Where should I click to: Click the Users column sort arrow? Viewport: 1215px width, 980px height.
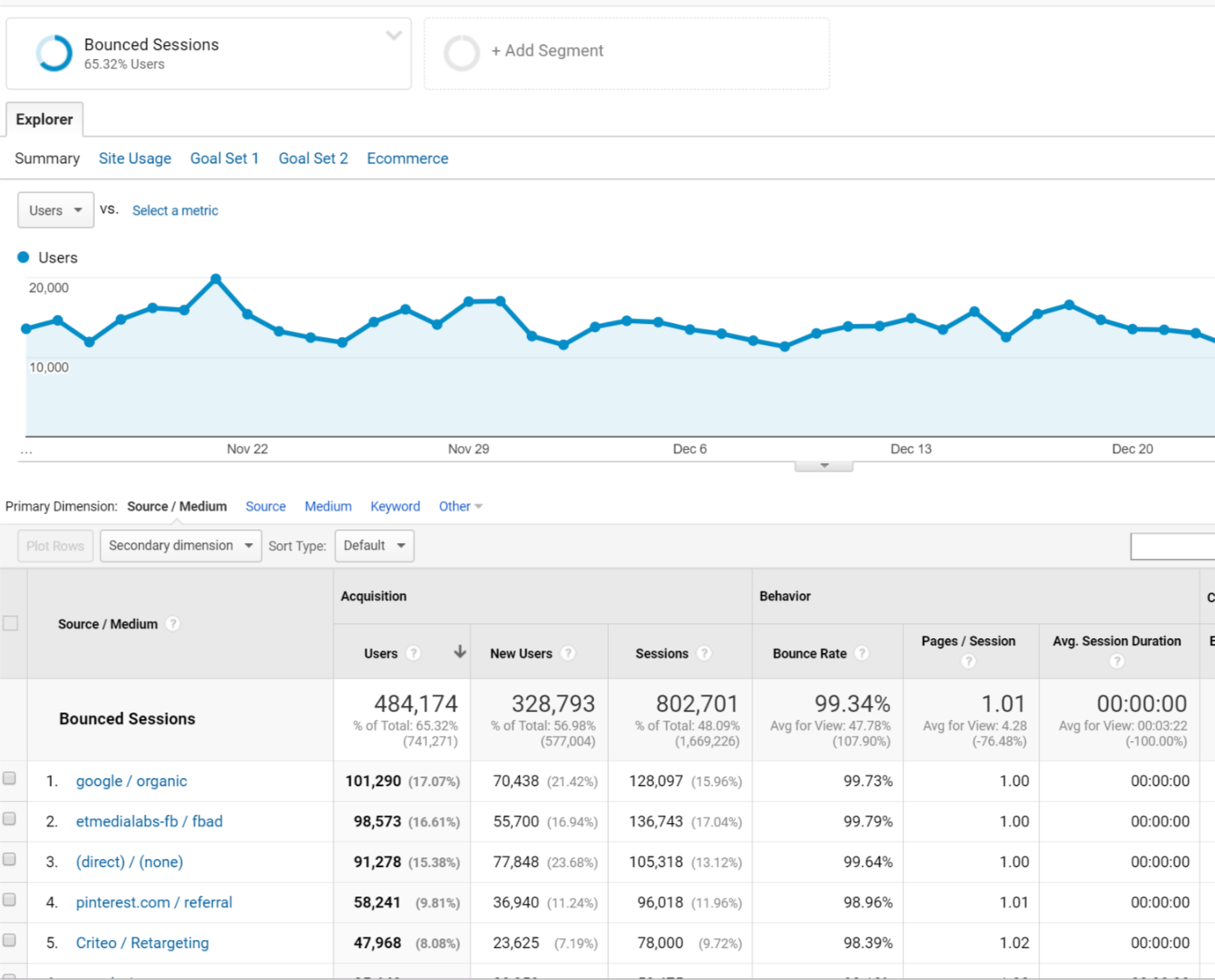tap(460, 652)
